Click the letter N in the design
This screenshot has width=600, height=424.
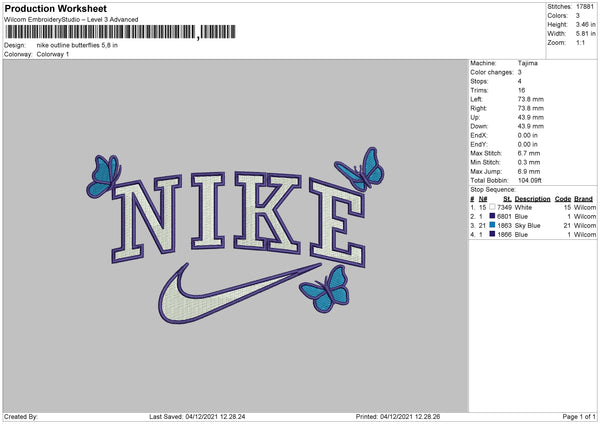click(x=146, y=218)
